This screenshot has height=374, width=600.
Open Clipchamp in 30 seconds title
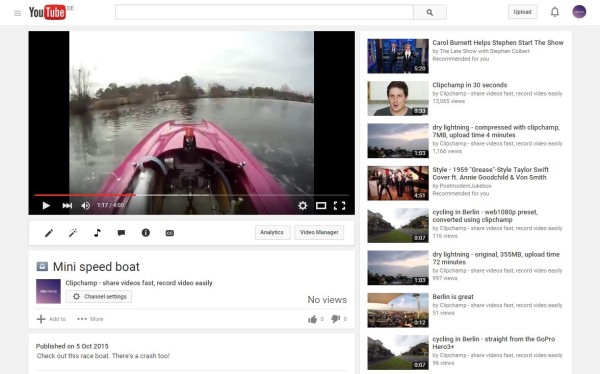pyautogui.click(x=470, y=85)
